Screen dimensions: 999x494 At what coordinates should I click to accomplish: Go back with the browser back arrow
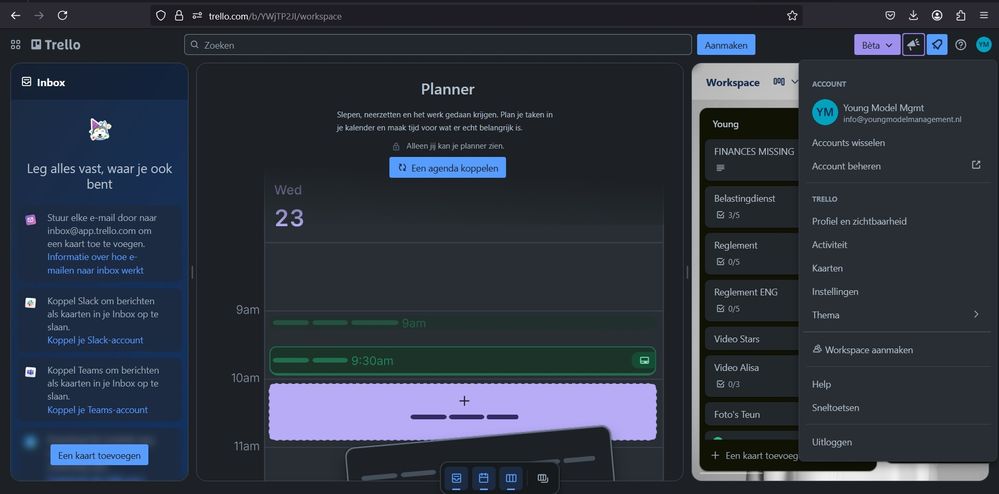coord(15,15)
